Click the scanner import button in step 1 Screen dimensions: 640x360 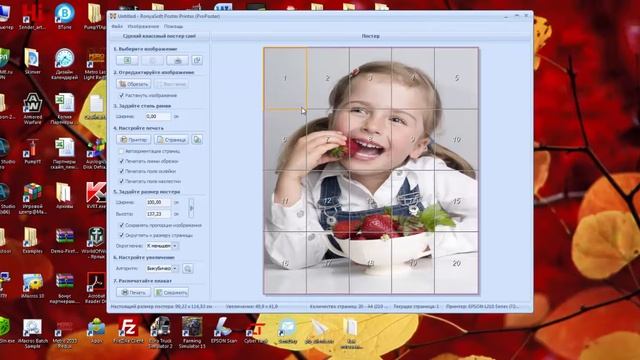coord(178,60)
